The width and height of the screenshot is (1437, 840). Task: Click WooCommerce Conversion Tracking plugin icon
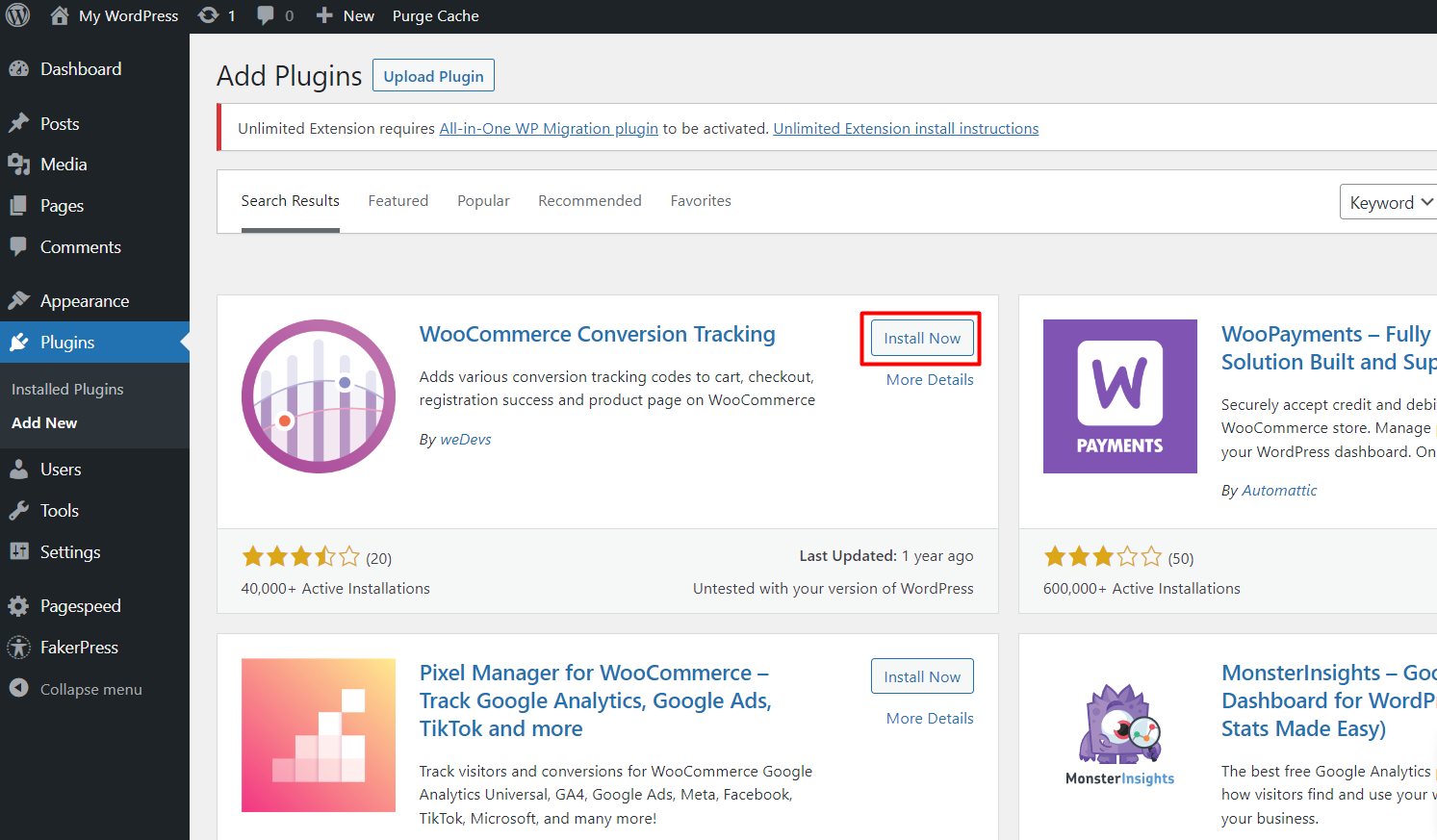point(319,396)
